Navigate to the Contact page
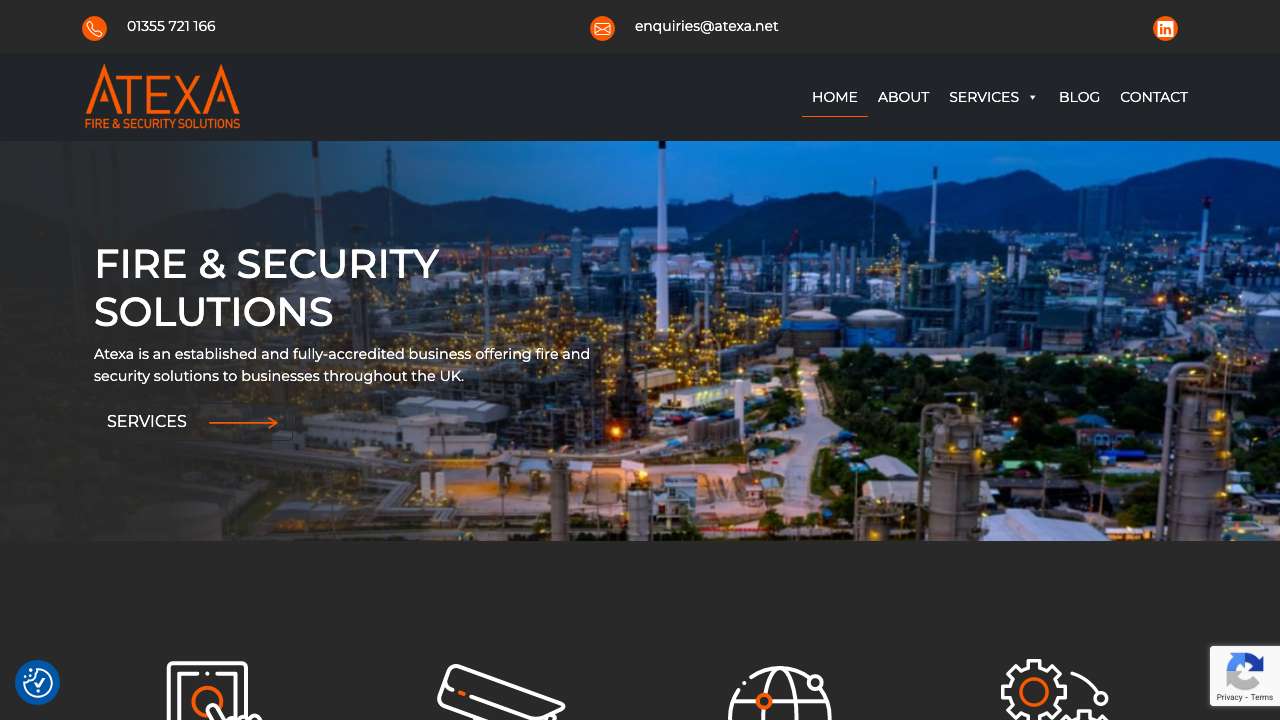1280x720 pixels. tap(1153, 97)
